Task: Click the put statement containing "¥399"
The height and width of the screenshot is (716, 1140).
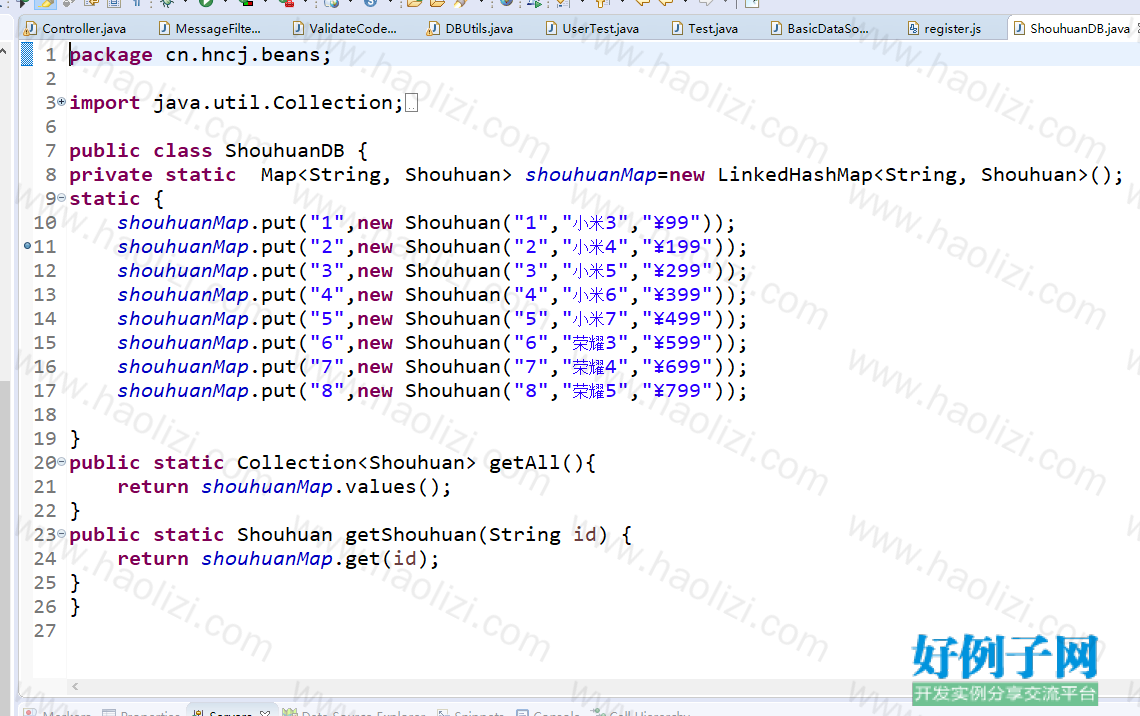Action: point(432,294)
